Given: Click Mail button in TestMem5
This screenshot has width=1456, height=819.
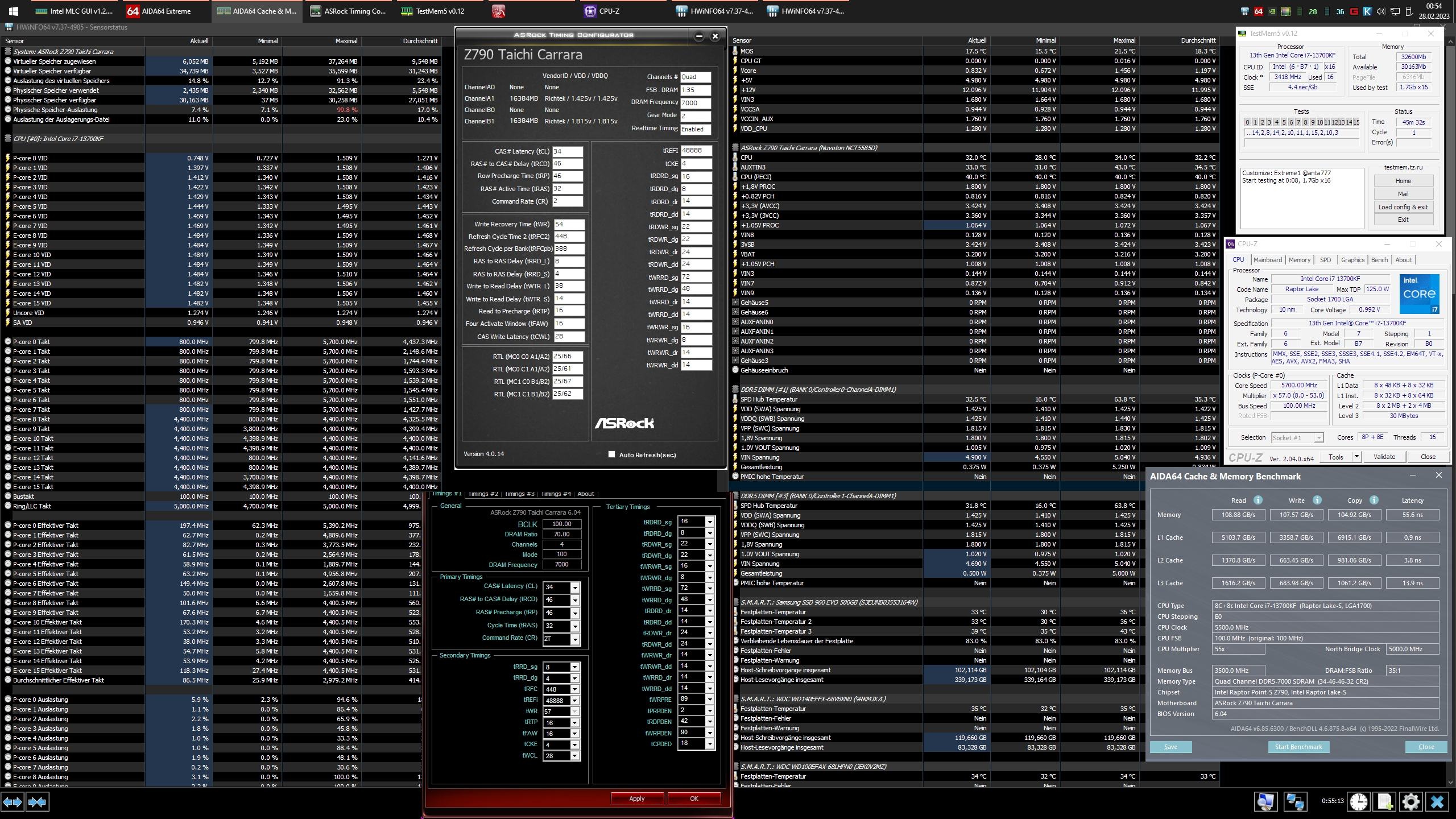Looking at the screenshot, I should [1403, 194].
